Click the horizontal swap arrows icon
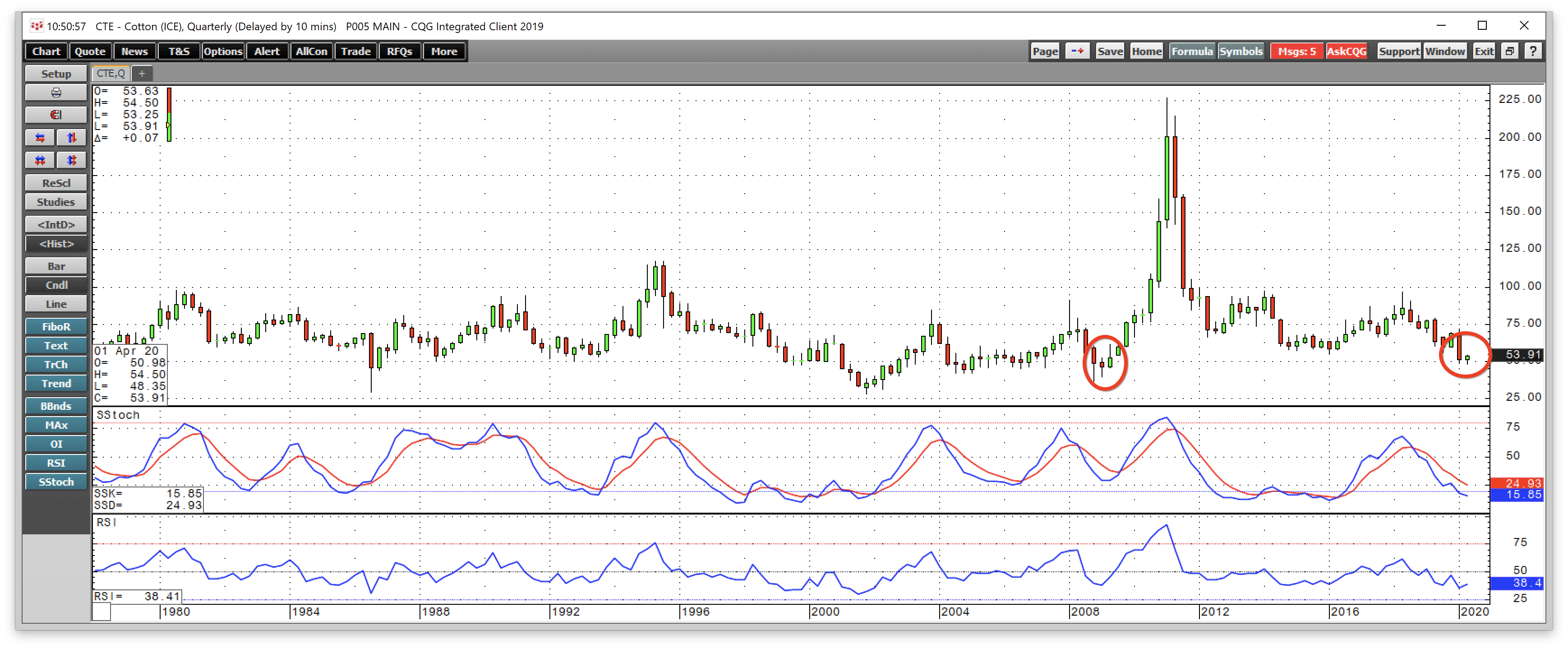 pos(40,138)
